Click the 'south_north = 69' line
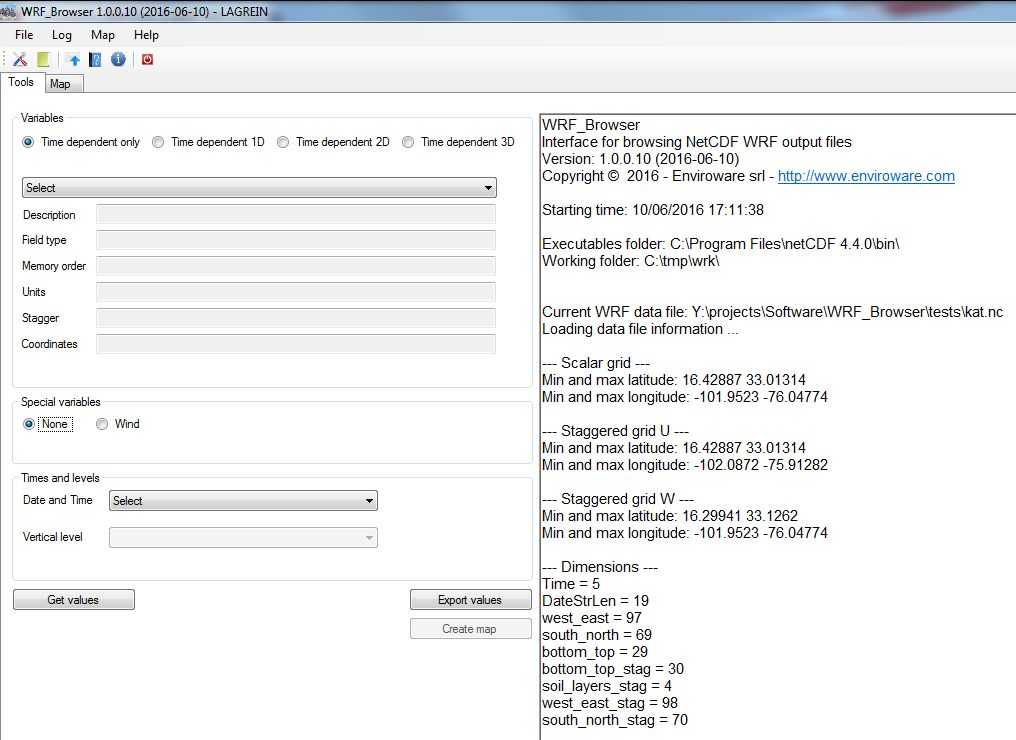Screen dimensions: 1016x740 point(597,635)
